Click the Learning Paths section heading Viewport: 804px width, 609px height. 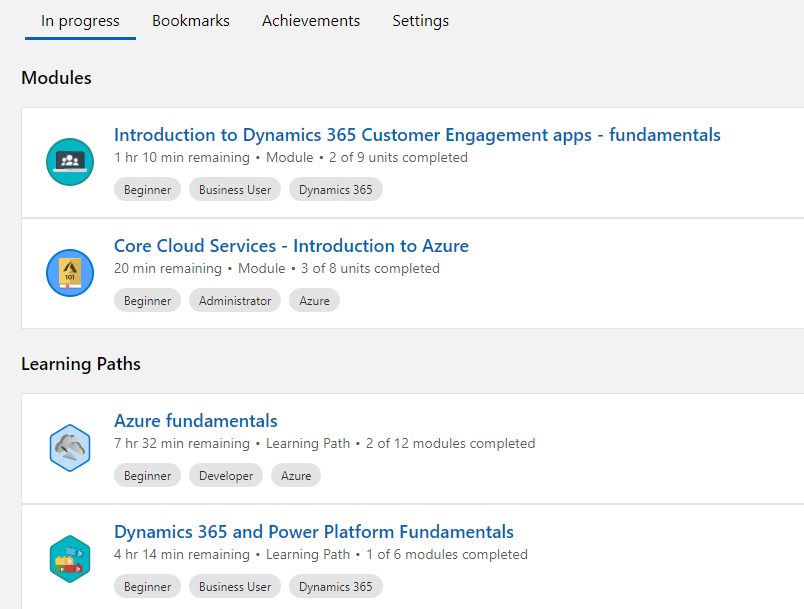(81, 364)
